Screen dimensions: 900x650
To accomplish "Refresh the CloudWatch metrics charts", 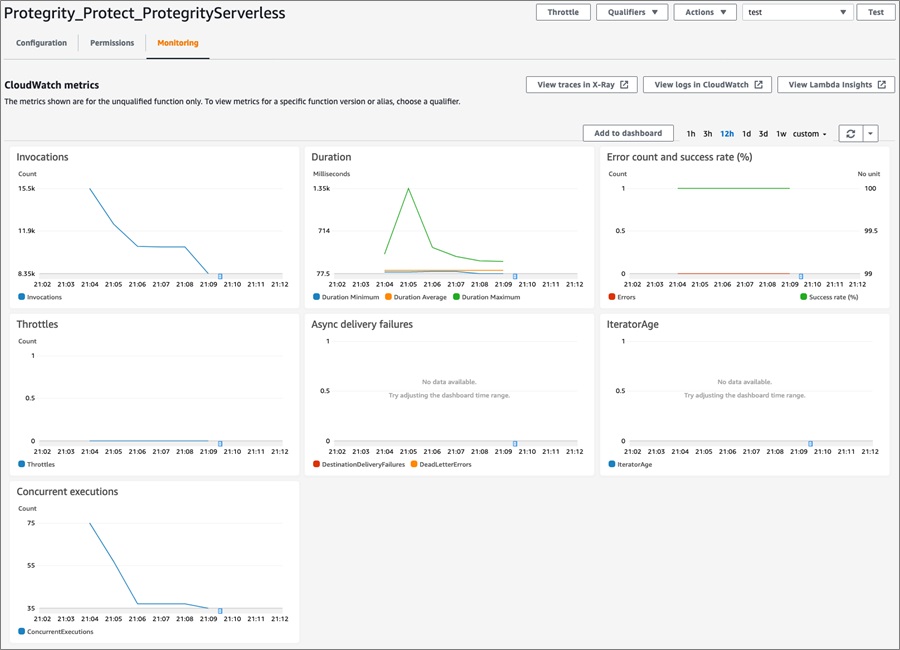I will pos(851,134).
